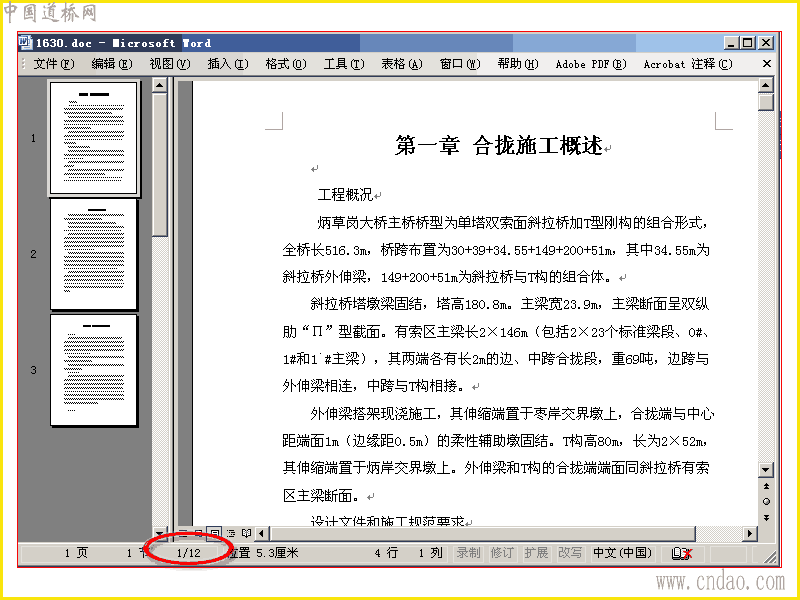
Task: Go to next page with double-down arrows
Action: coord(766,517)
